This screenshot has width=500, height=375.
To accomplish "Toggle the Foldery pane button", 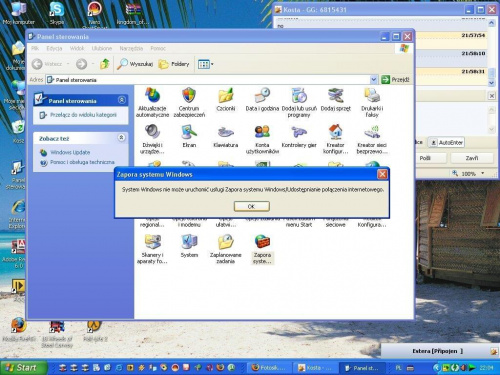I will tap(174, 64).
